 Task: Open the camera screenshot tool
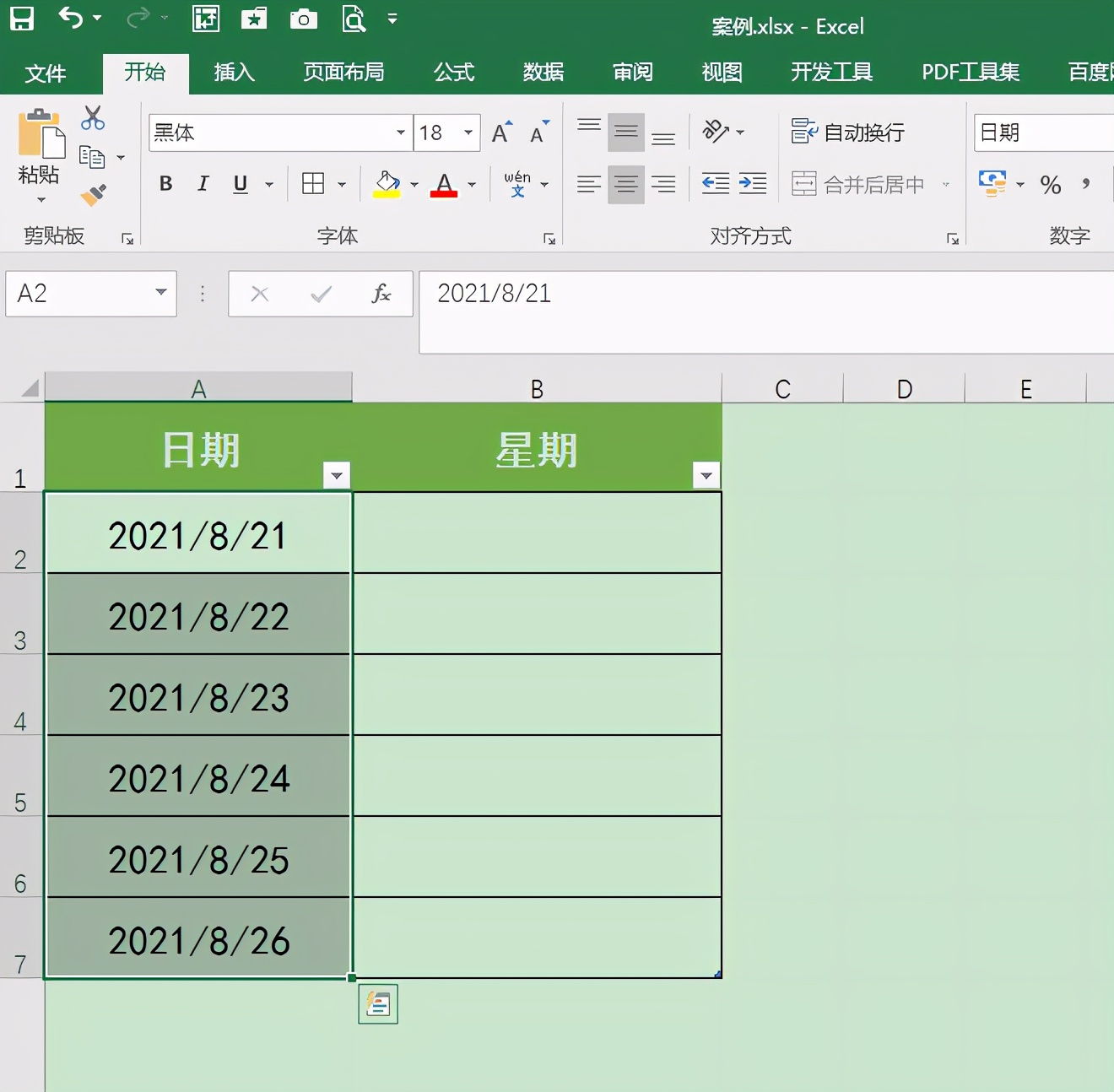pos(304,19)
